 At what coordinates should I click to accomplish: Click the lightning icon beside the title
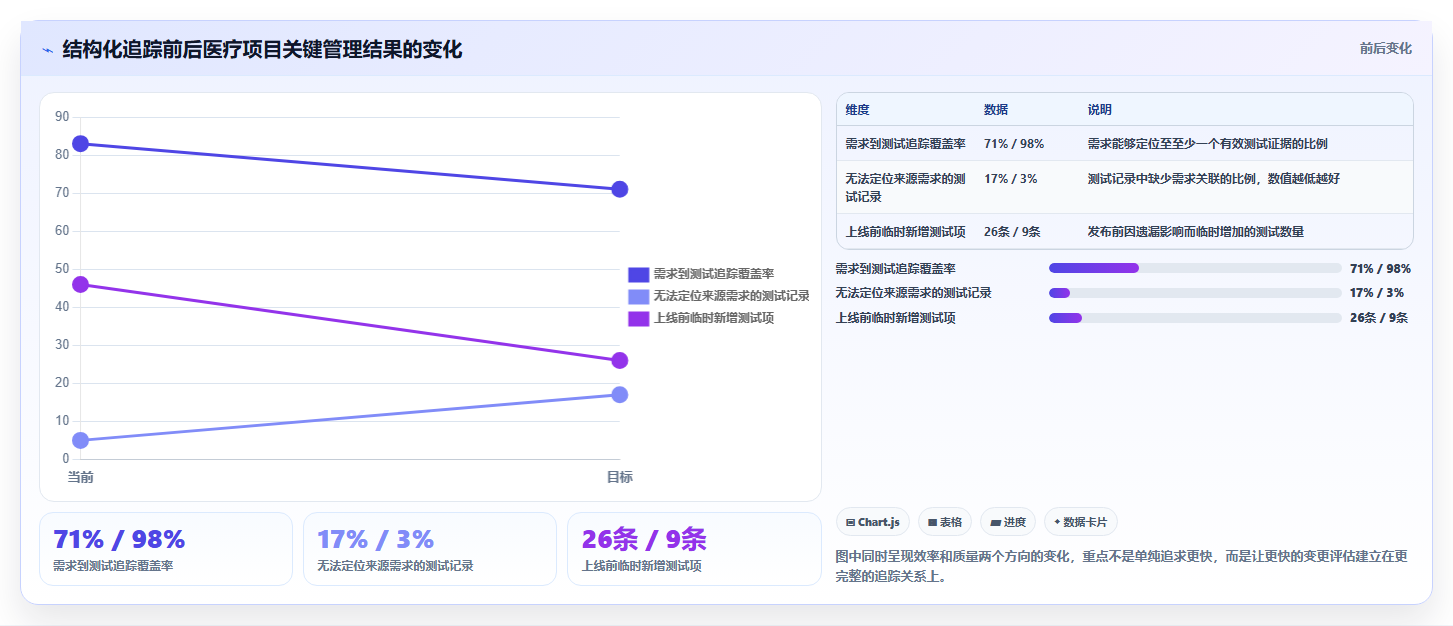click(x=47, y=50)
